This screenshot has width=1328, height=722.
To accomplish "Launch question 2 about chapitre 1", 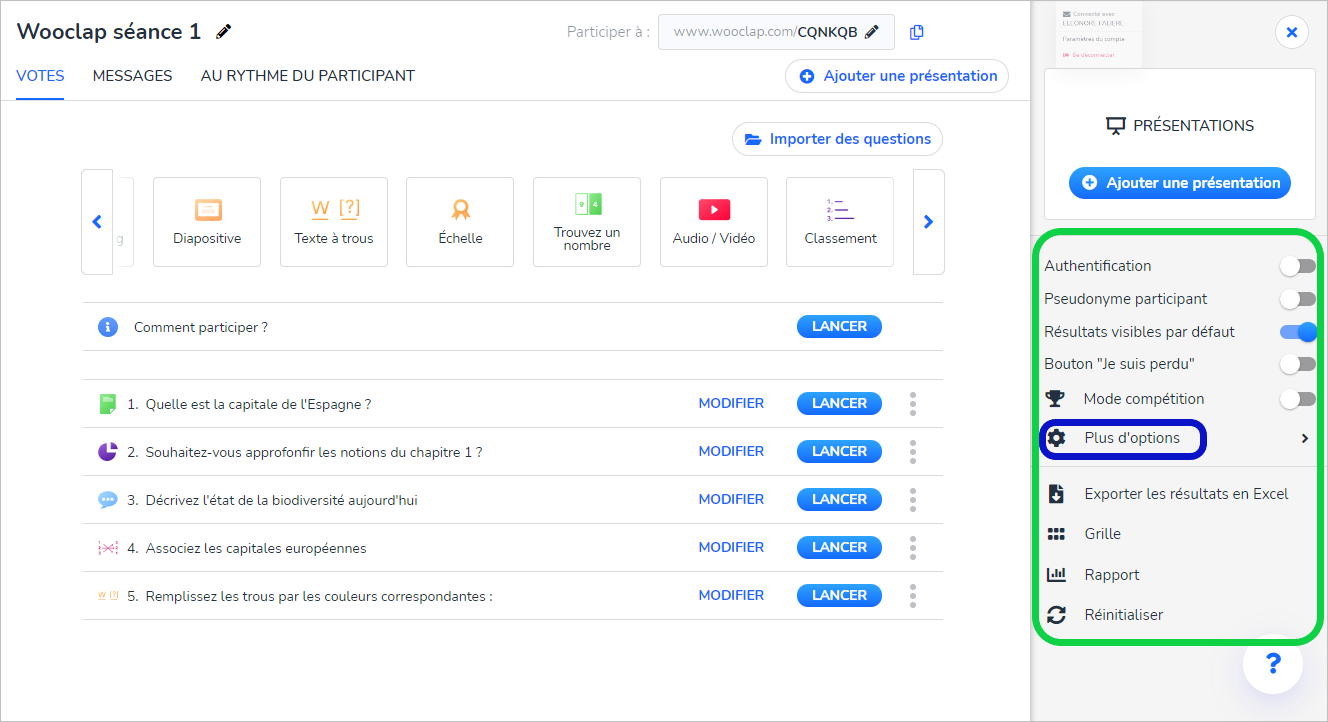I will click(839, 451).
